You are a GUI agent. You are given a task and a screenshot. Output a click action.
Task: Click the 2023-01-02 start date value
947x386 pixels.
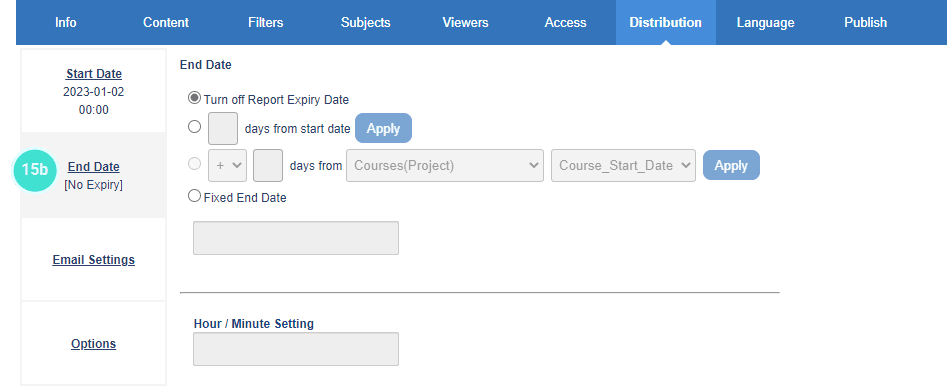tap(94, 92)
